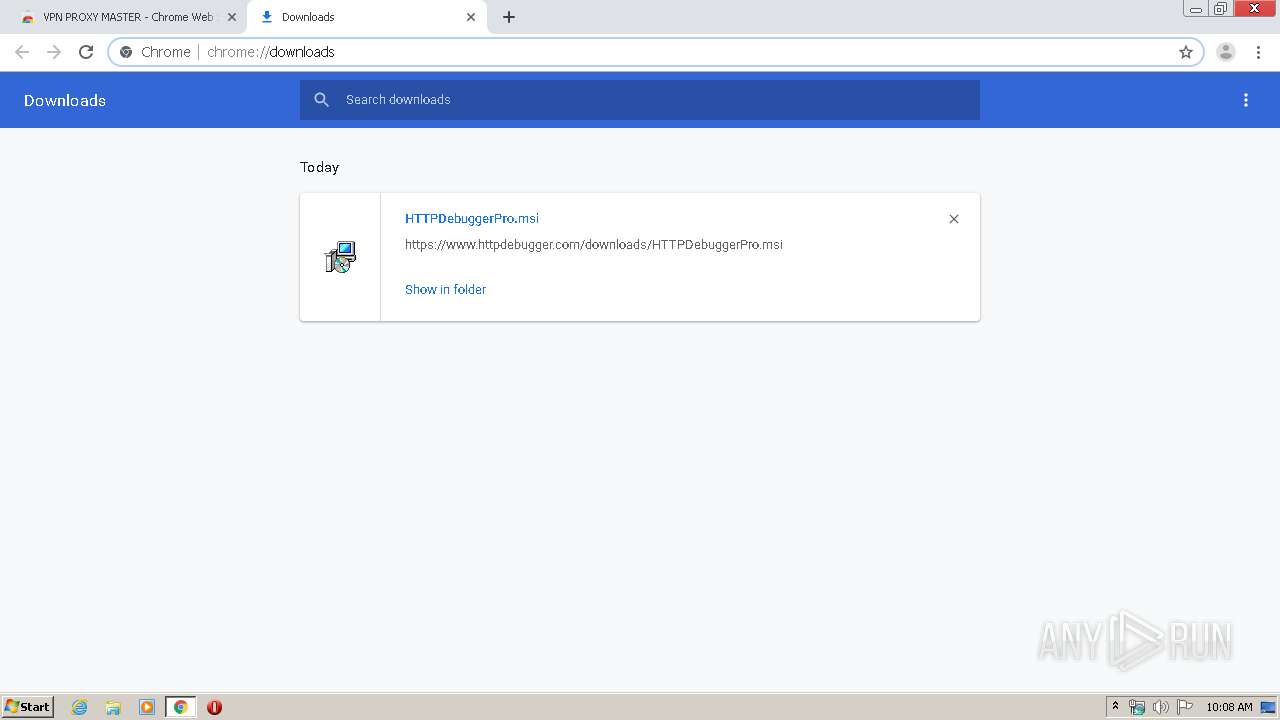Click the Chrome site info chip
Screen dimensions: 1280x720
tap(155, 52)
